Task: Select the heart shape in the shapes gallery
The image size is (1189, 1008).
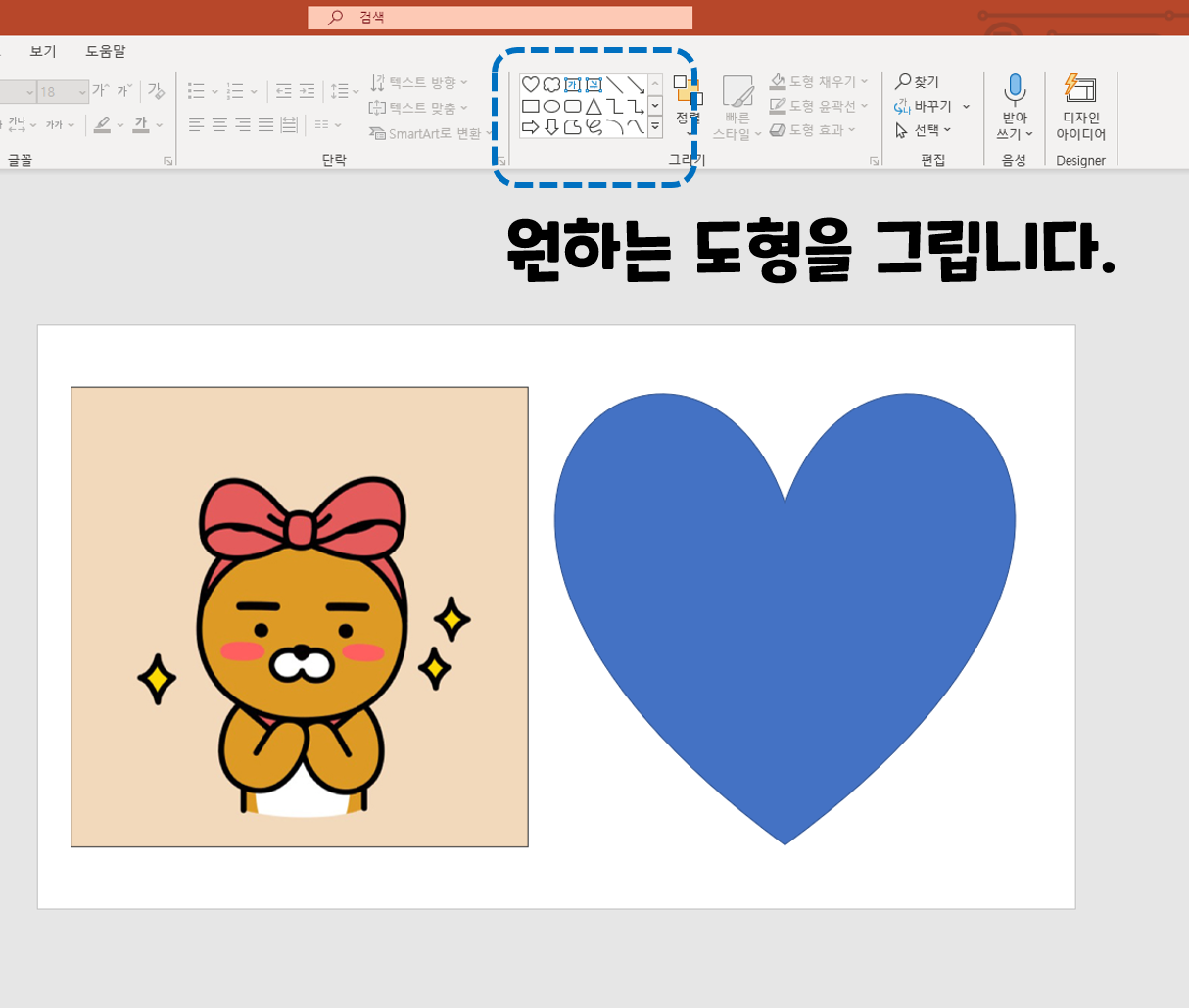Action: click(x=531, y=85)
